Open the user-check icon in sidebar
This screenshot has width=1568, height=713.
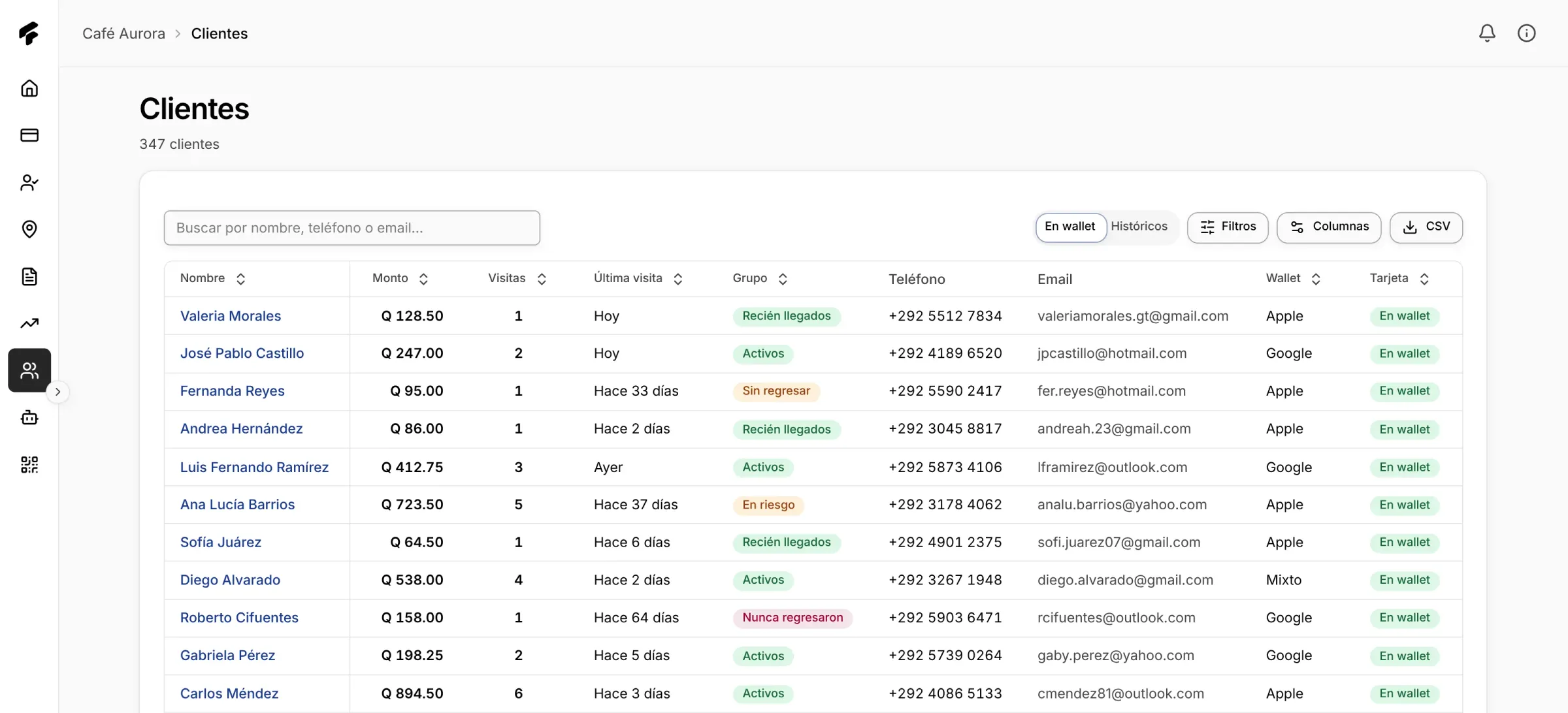[x=29, y=182]
